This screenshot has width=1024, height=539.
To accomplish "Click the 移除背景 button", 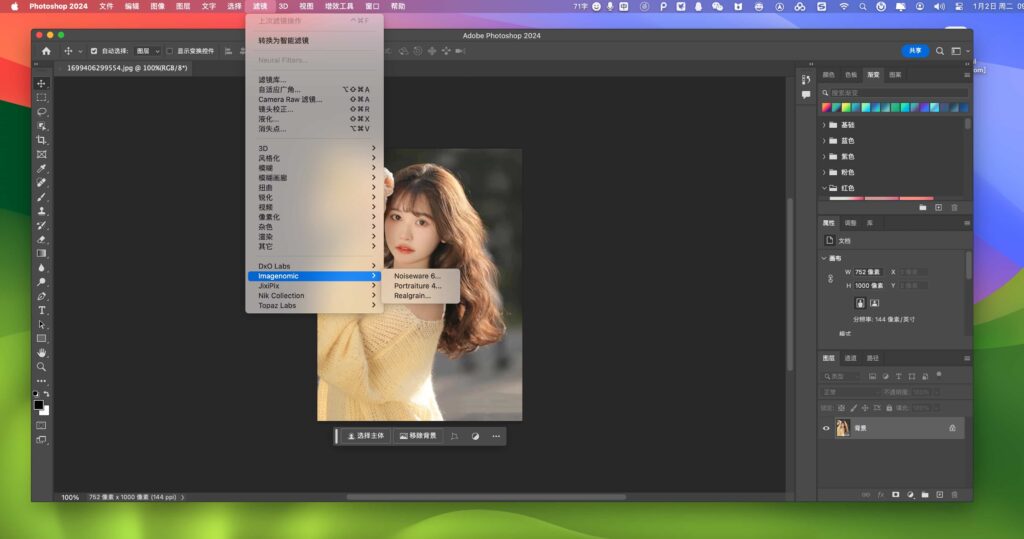I will pyautogui.click(x=418, y=436).
